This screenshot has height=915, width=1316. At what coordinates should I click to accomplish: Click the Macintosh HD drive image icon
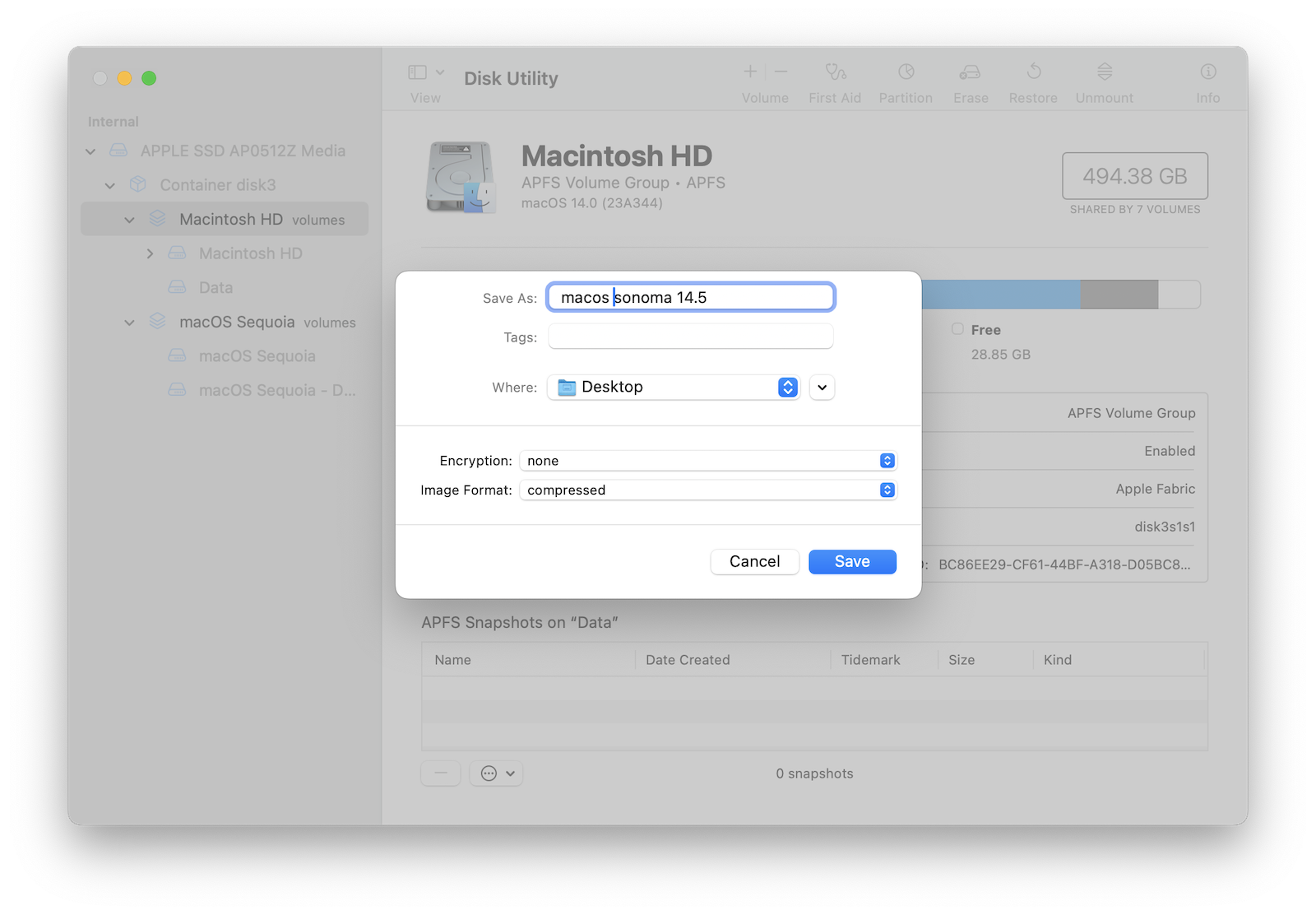point(461,177)
